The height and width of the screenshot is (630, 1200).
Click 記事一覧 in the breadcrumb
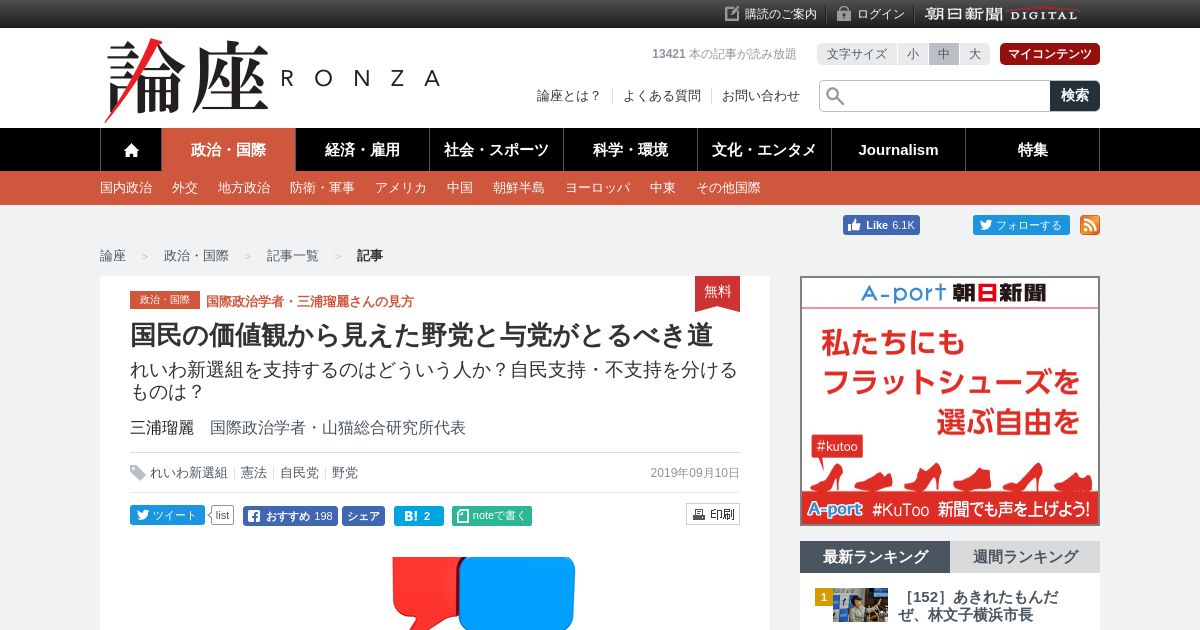(292, 256)
